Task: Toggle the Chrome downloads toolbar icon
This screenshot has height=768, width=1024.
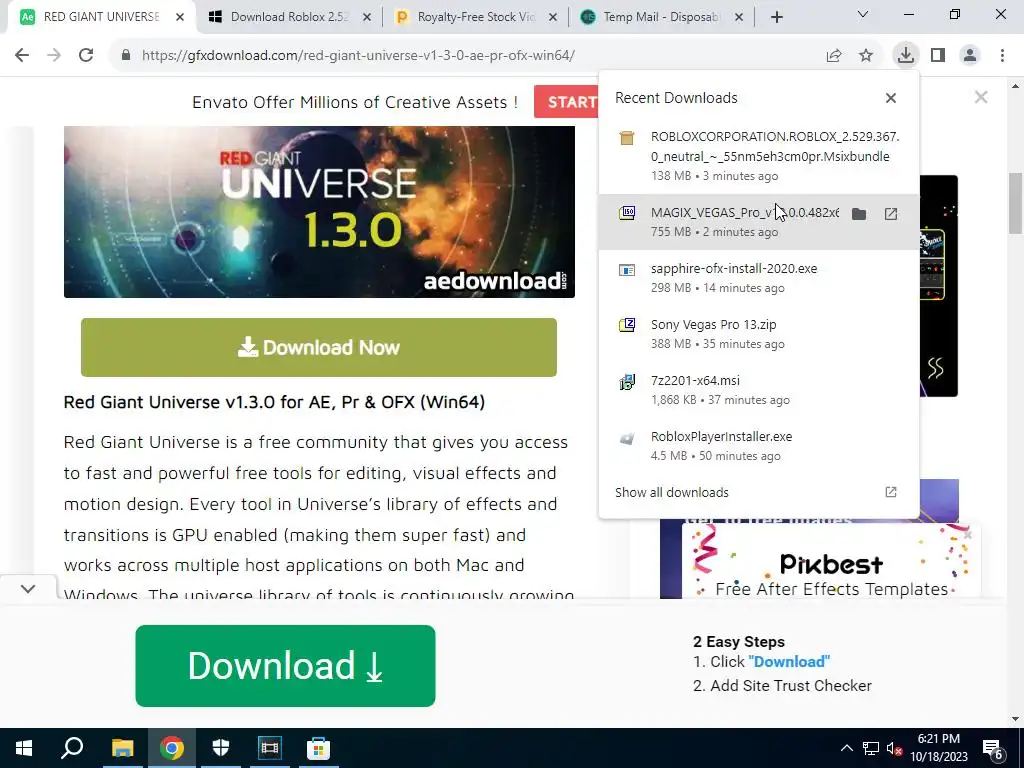Action: [905, 55]
